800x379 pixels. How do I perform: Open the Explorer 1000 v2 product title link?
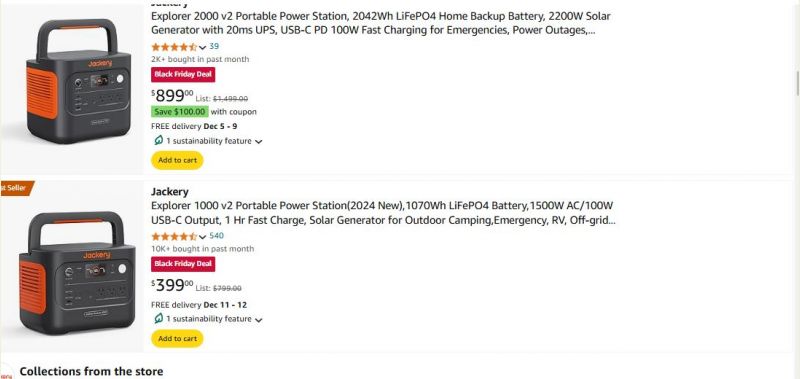[x=383, y=213]
